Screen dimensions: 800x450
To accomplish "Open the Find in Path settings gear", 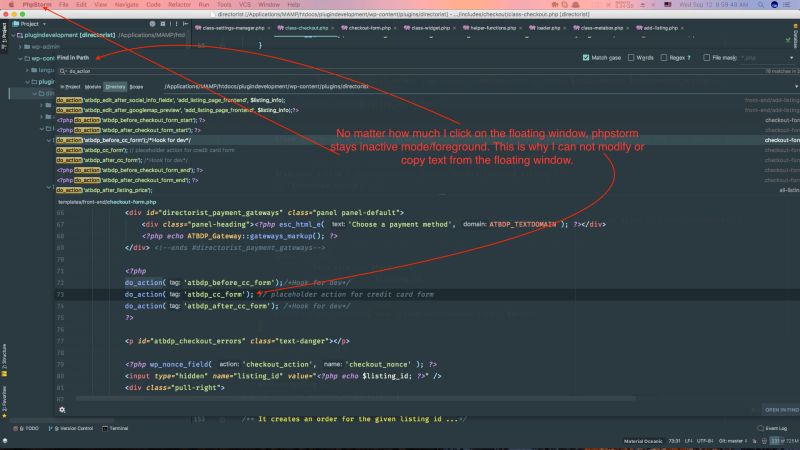I will [62, 410].
